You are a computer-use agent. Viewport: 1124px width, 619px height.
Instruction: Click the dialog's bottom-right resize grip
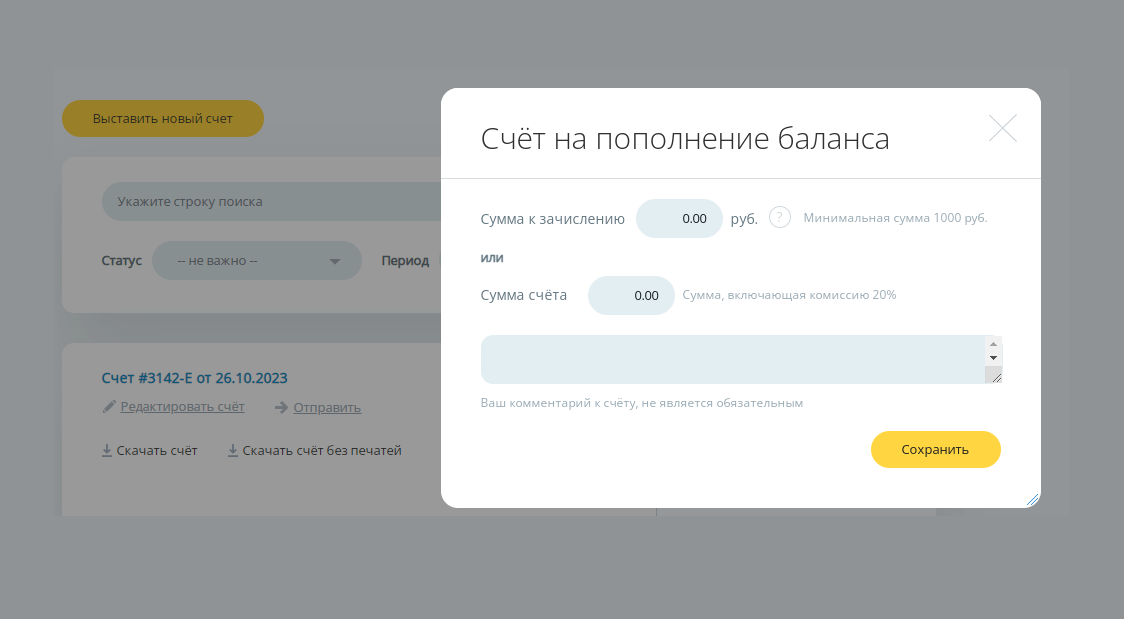click(1032, 499)
